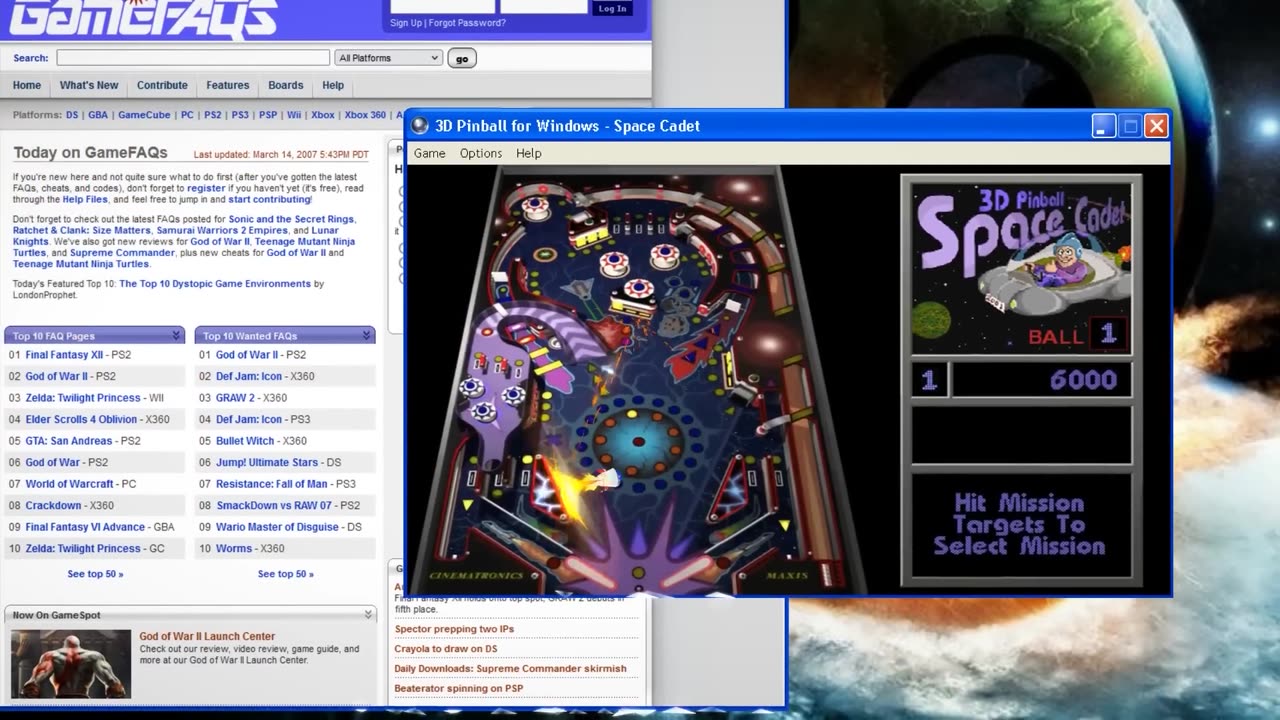Select the PS2 platform link
The image size is (1280, 720).
coord(213,115)
